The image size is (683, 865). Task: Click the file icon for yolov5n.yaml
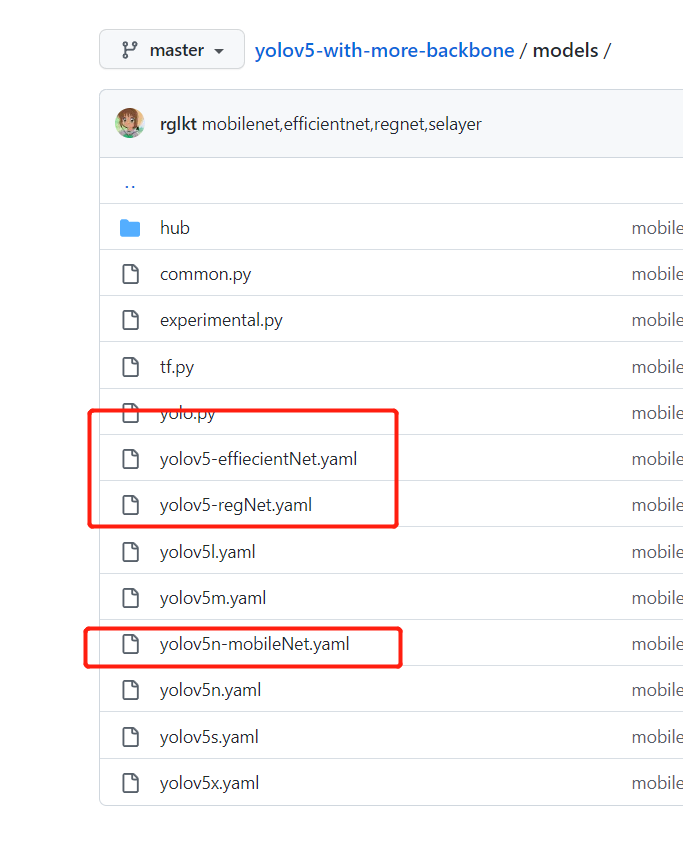tap(131, 690)
